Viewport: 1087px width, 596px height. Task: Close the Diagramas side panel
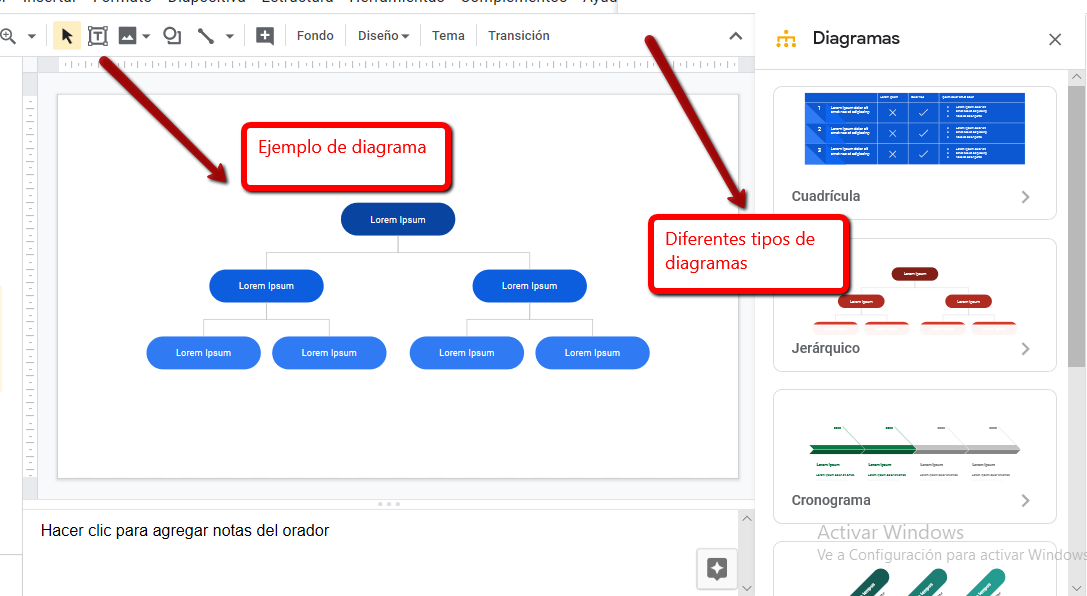(x=1055, y=39)
